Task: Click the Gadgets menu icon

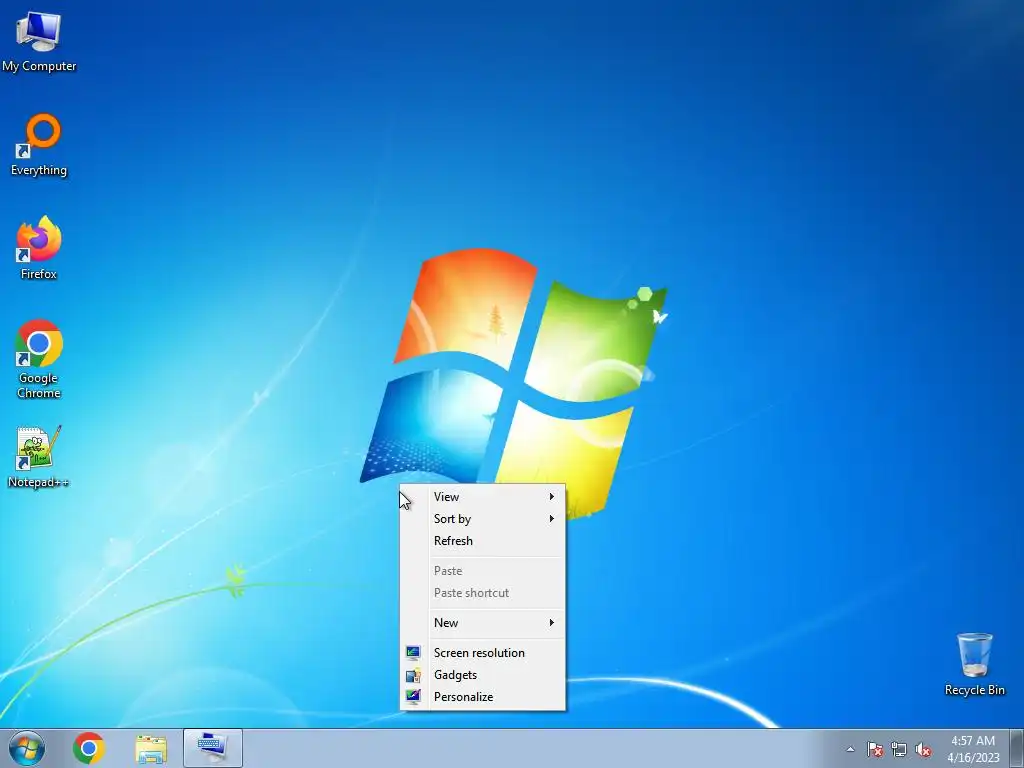Action: [x=413, y=675]
